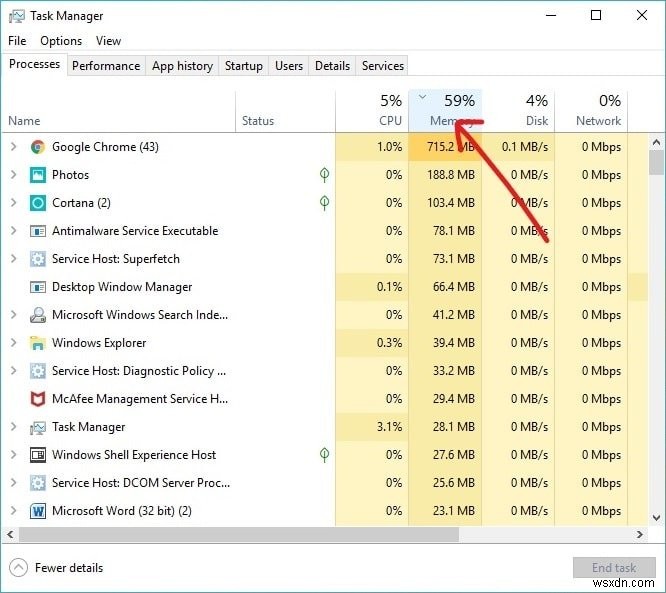The width and height of the screenshot is (666, 593).
Task: Click the horizontal scrollbar left arrow
Action: 10,535
